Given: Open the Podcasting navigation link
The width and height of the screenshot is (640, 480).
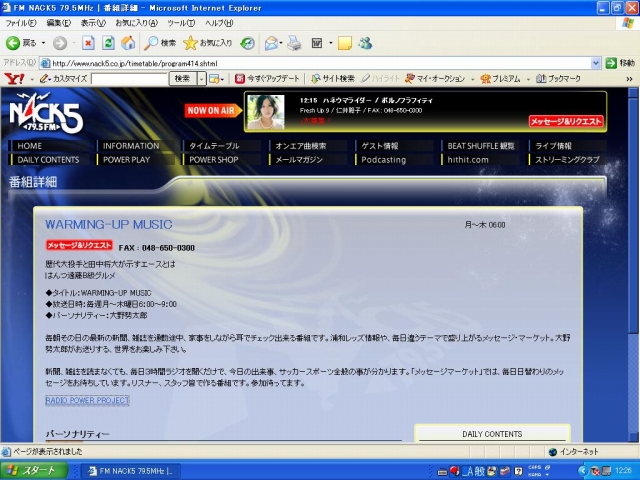Looking at the screenshot, I should click(x=383, y=160).
